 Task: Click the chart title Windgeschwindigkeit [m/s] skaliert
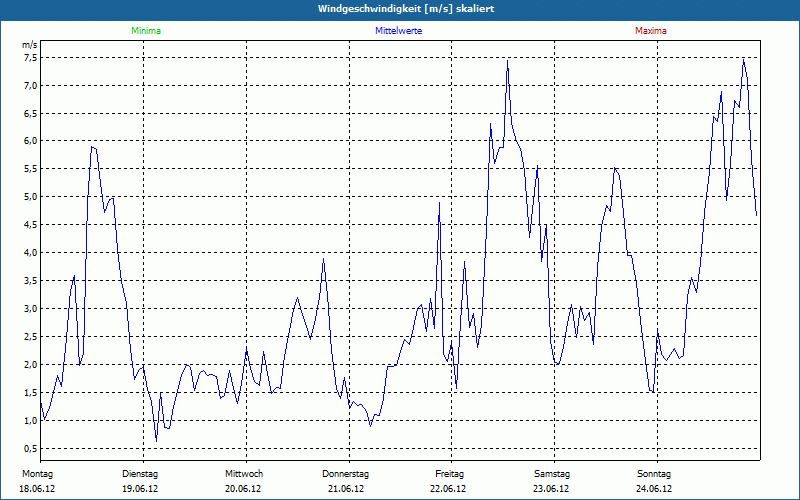pyautogui.click(x=406, y=9)
